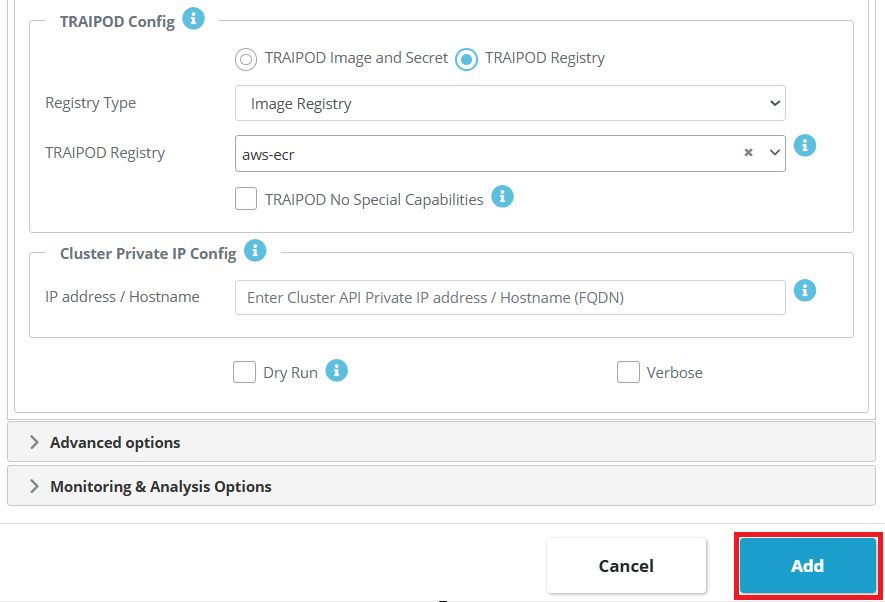Select the TRAIPOD Registry radio option
This screenshot has height=602, width=885.
(466, 59)
